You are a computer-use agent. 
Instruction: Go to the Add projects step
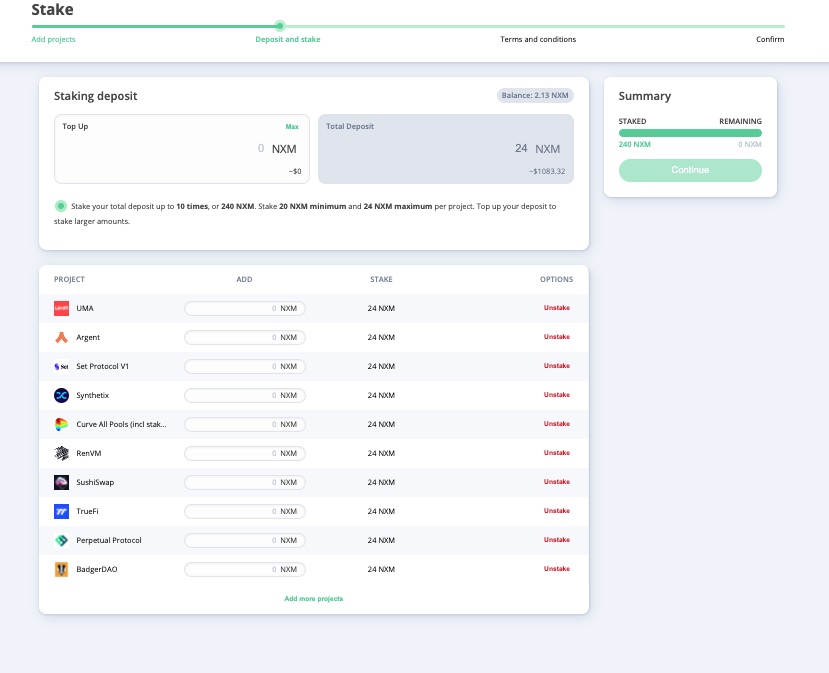tap(53, 39)
